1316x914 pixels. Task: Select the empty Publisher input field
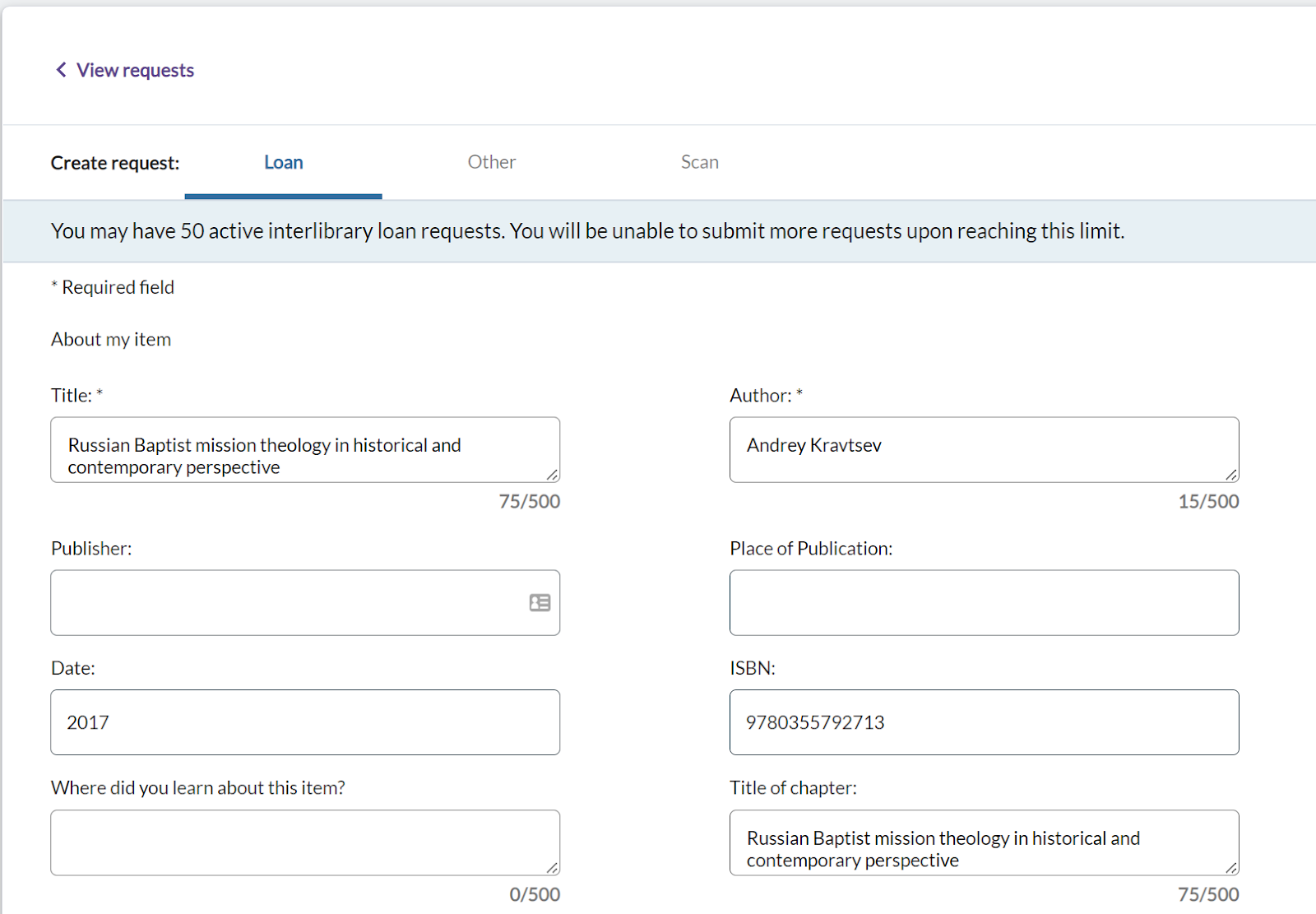click(288, 603)
